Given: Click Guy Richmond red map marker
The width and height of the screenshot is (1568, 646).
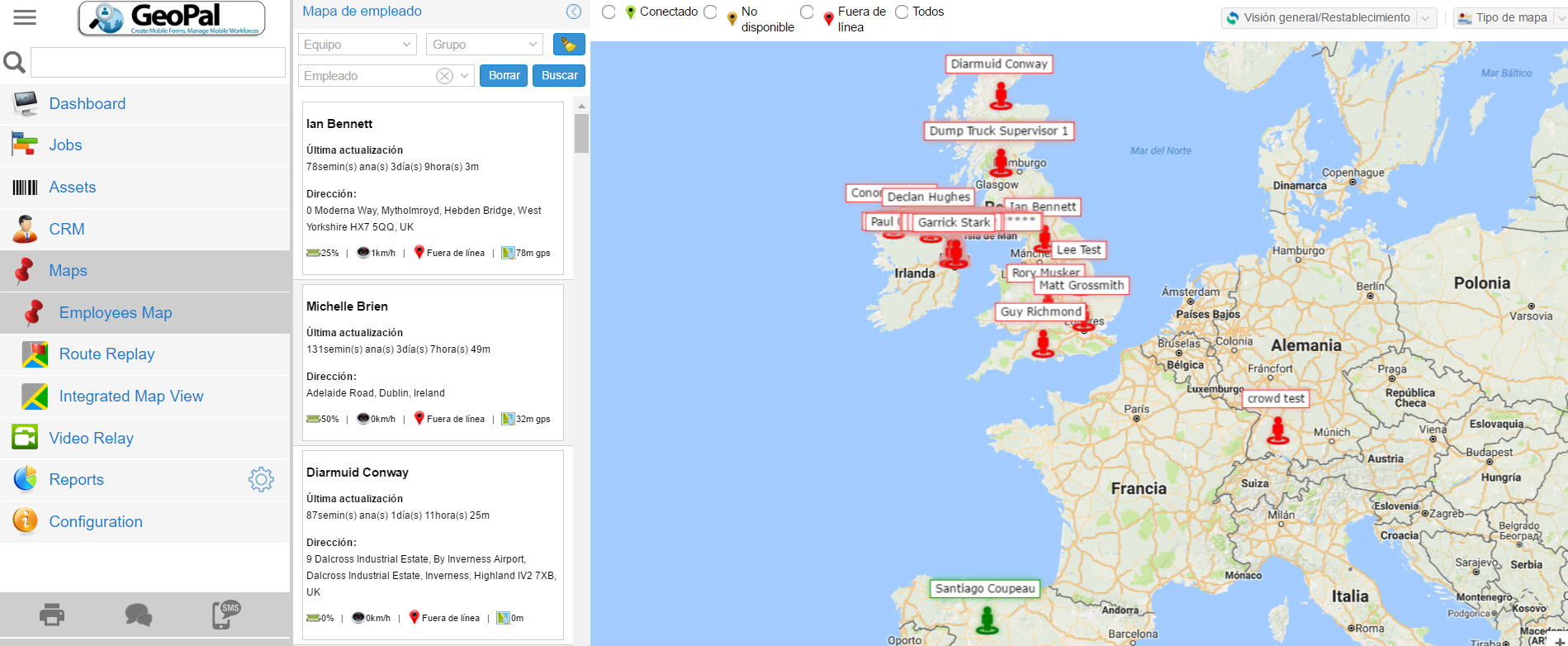Looking at the screenshot, I should [1044, 343].
